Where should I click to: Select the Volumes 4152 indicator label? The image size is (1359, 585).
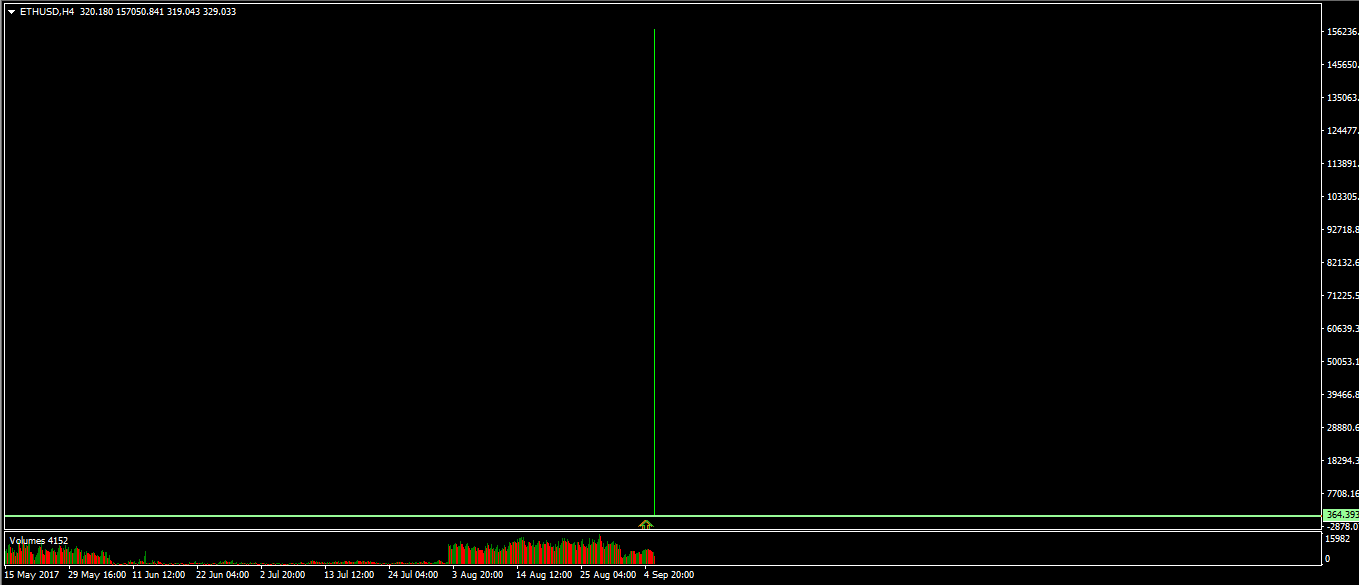click(39, 541)
